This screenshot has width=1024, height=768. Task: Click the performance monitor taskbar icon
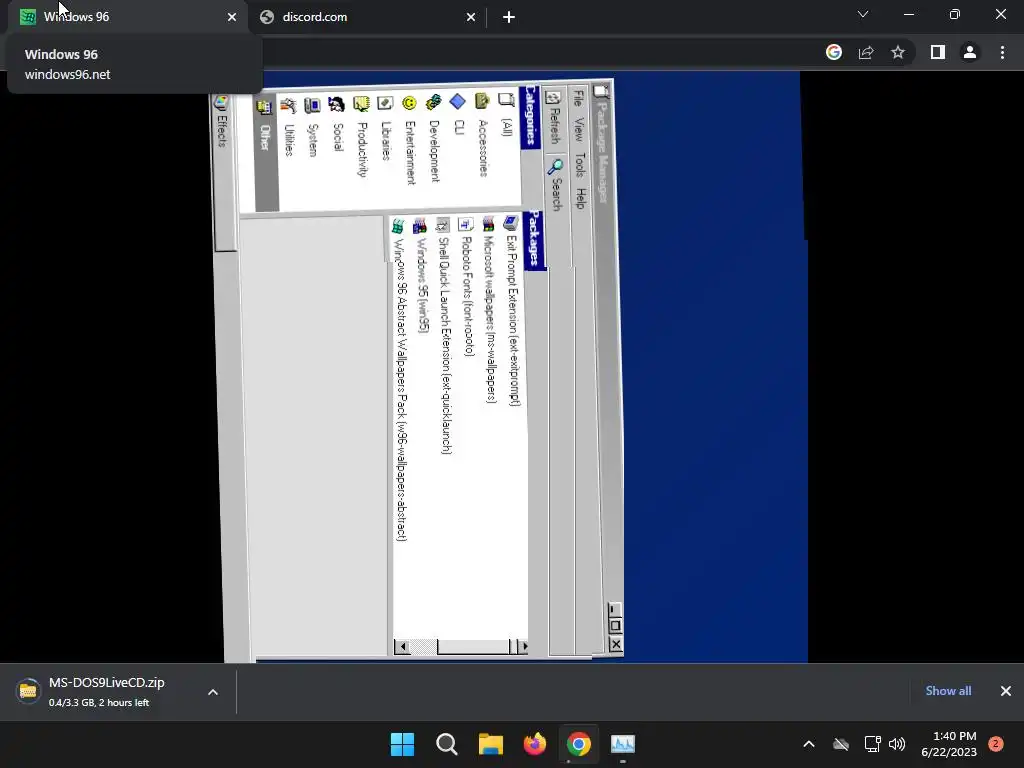pos(623,744)
